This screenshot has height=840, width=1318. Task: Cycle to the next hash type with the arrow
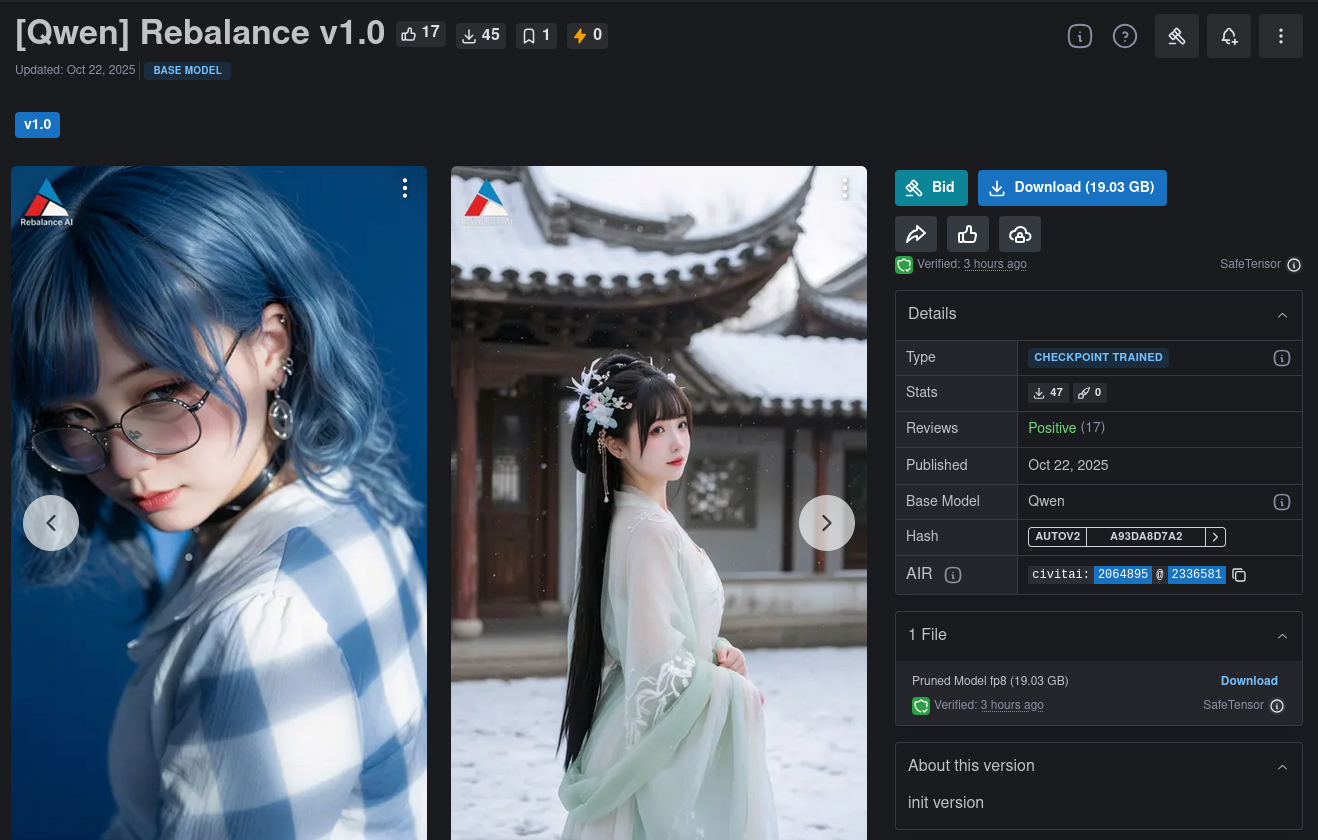[1215, 537]
